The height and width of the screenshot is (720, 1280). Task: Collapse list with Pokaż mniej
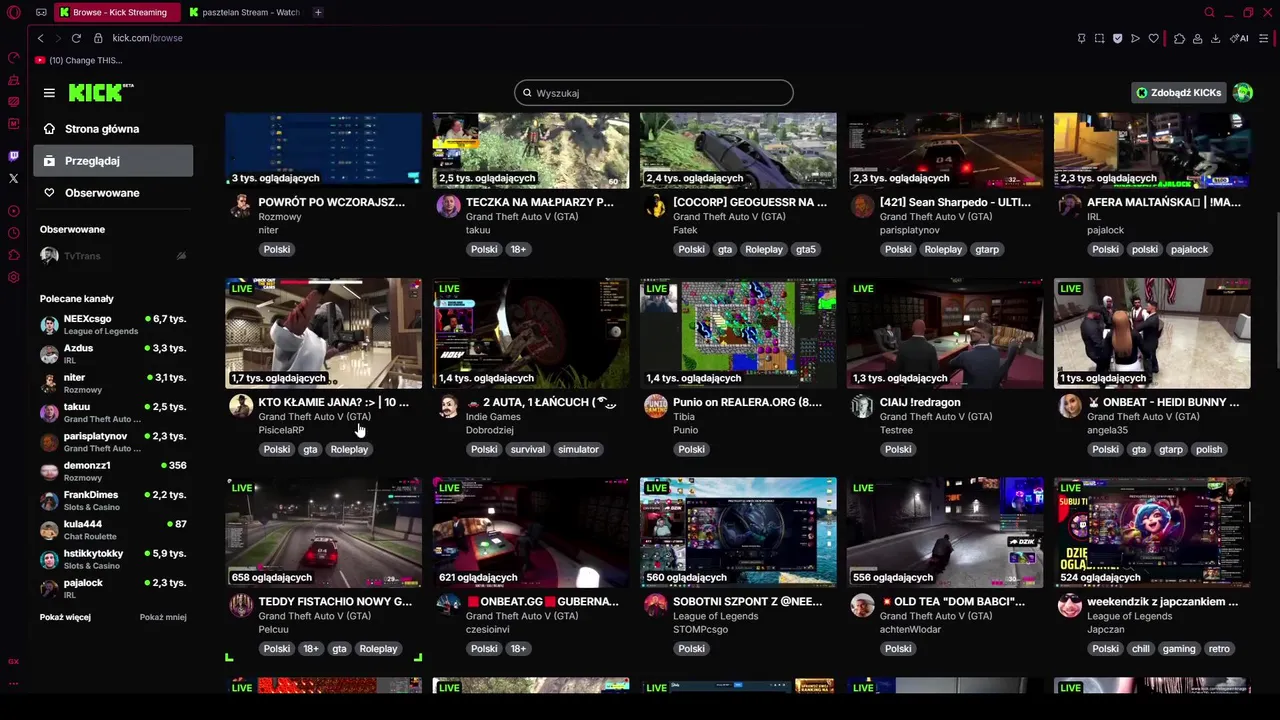(163, 617)
